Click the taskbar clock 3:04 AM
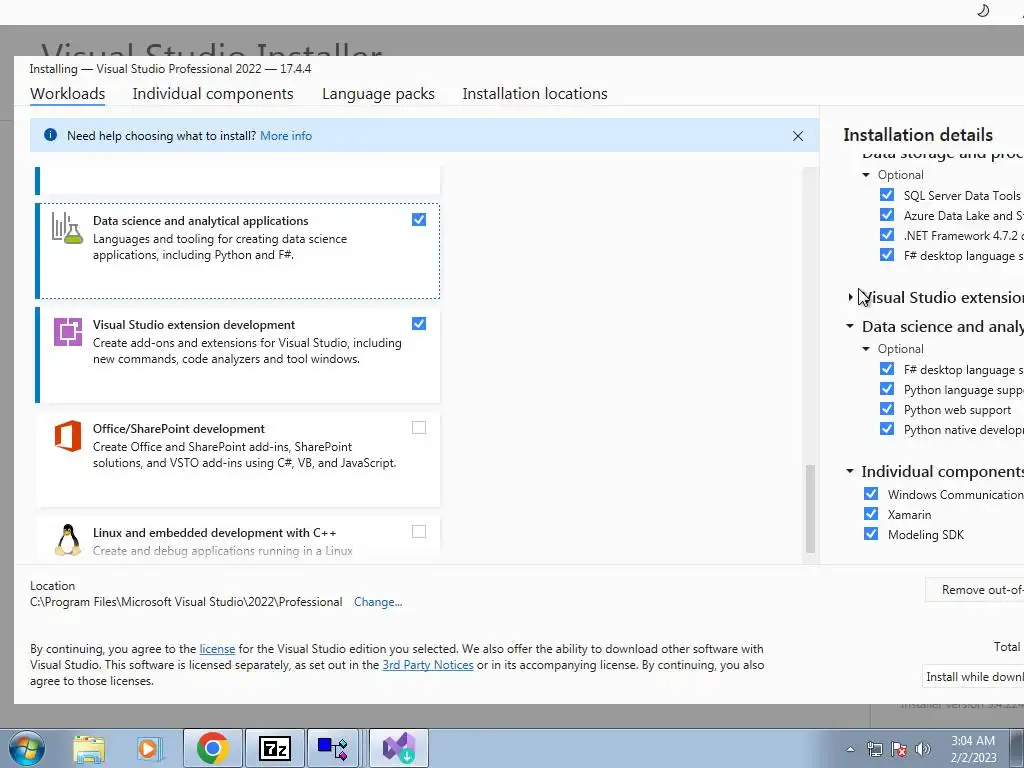This screenshot has width=1024, height=768. 973,741
